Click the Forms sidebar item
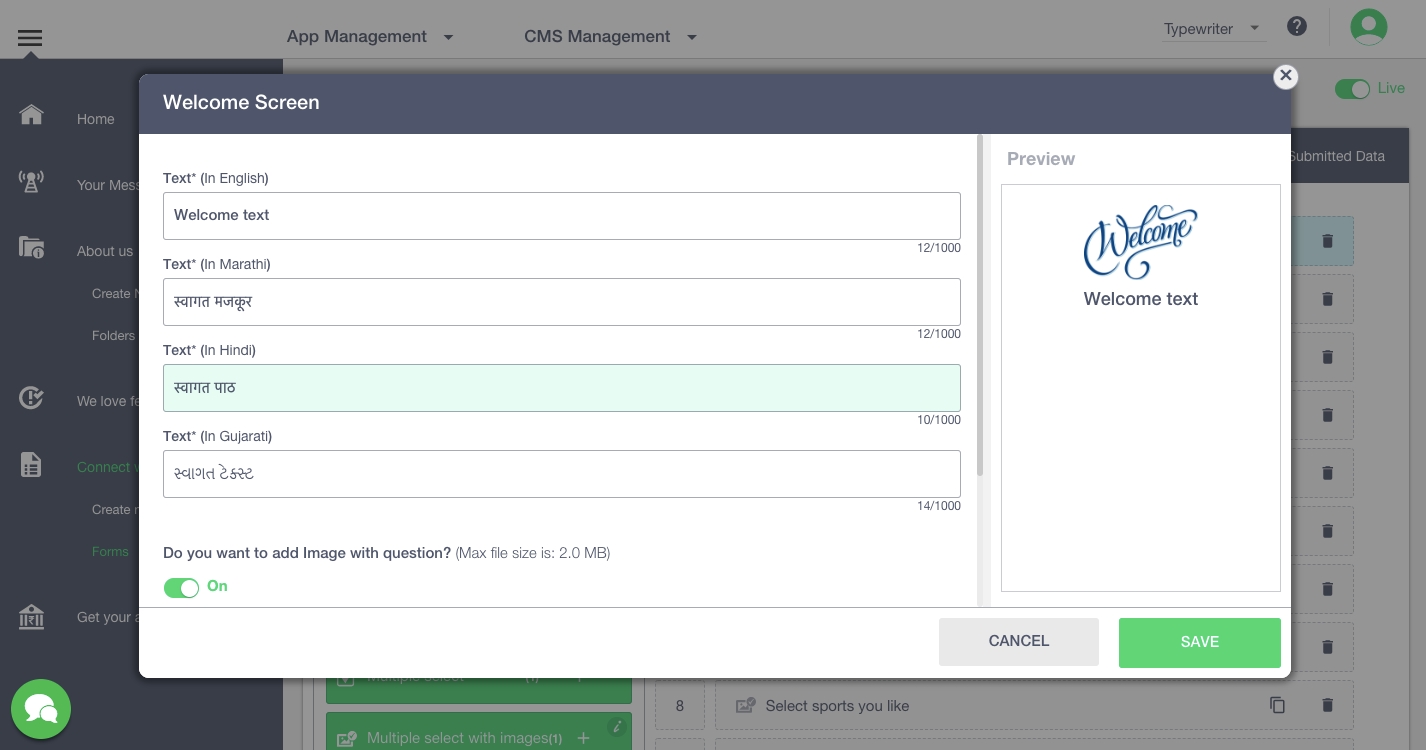1426x750 pixels. click(x=110, y=551)
